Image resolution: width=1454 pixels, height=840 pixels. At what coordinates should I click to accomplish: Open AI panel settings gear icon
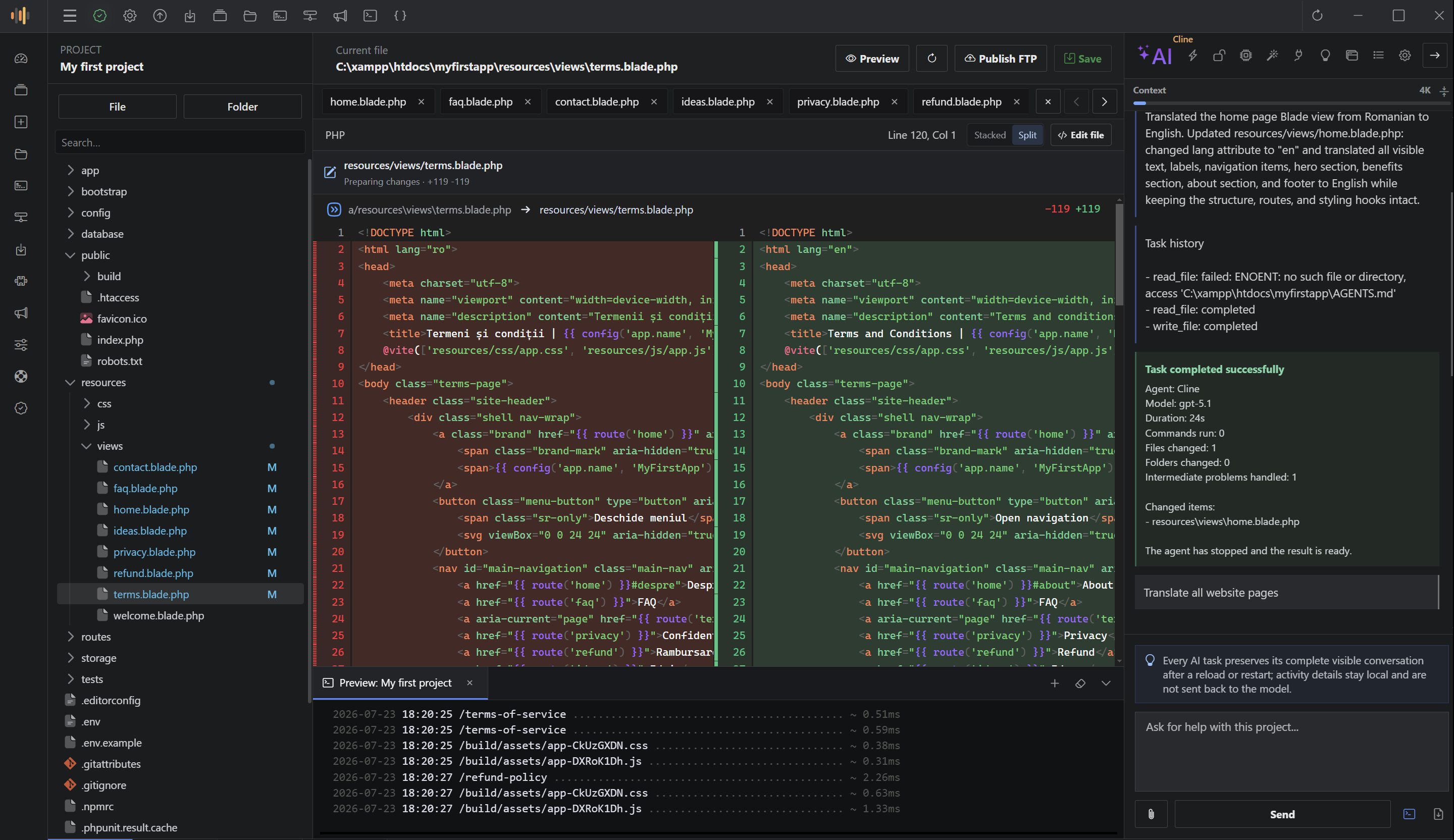(x=1405, y=56)
